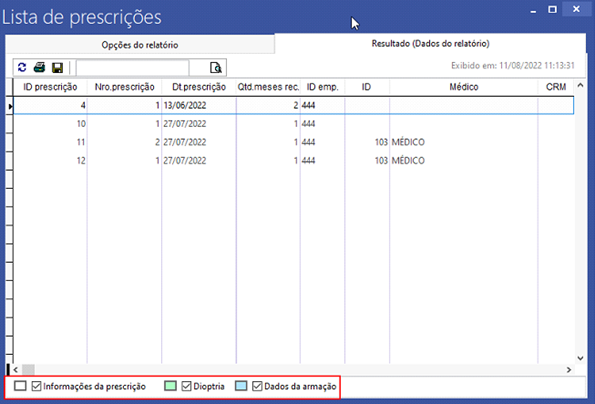This screenshot has height=404, width=595.
Task: Toggle the Dioptria checkbox
Action: point(186,386)
